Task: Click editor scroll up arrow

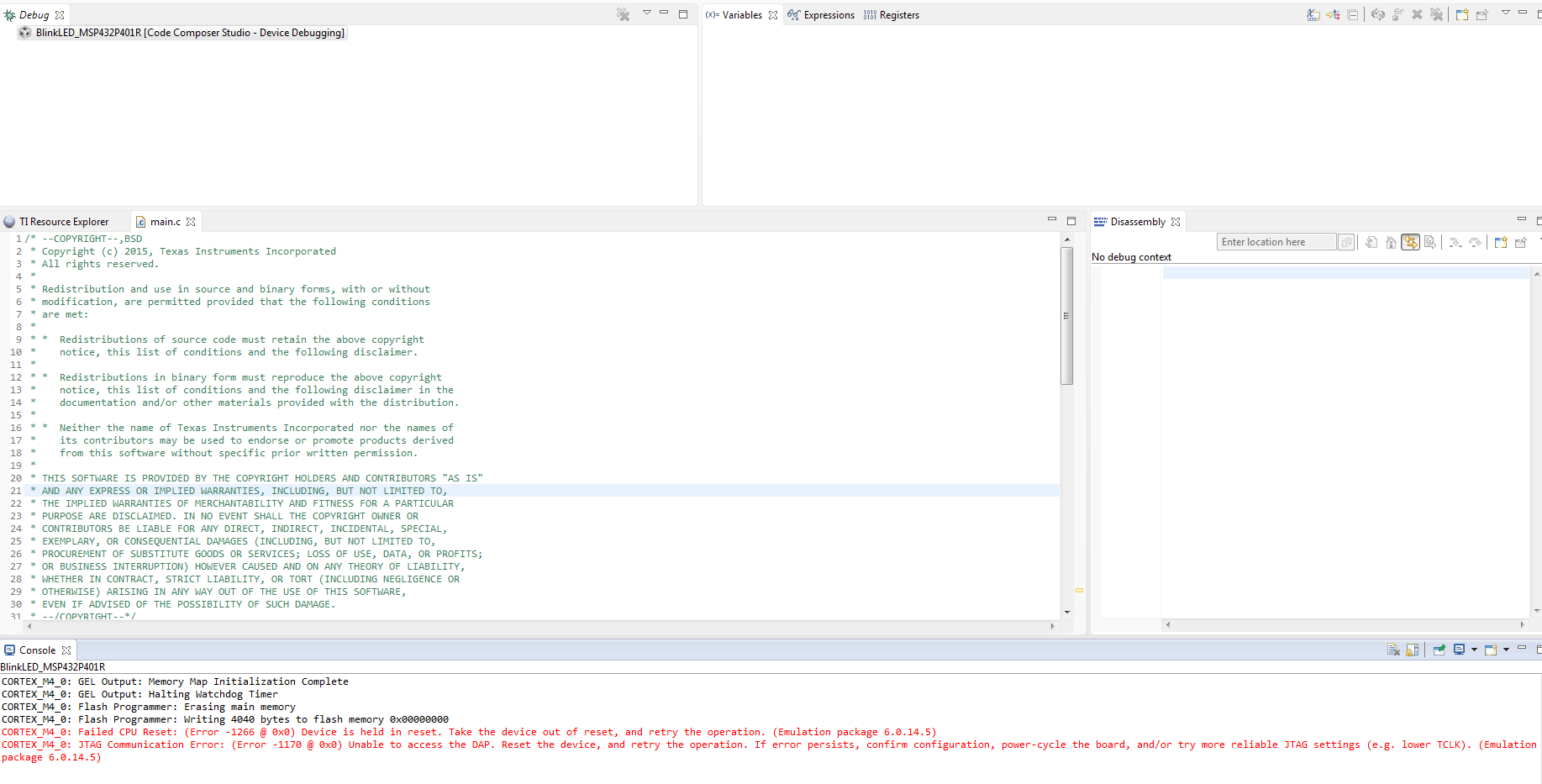Action: (x=1067, y=239)
